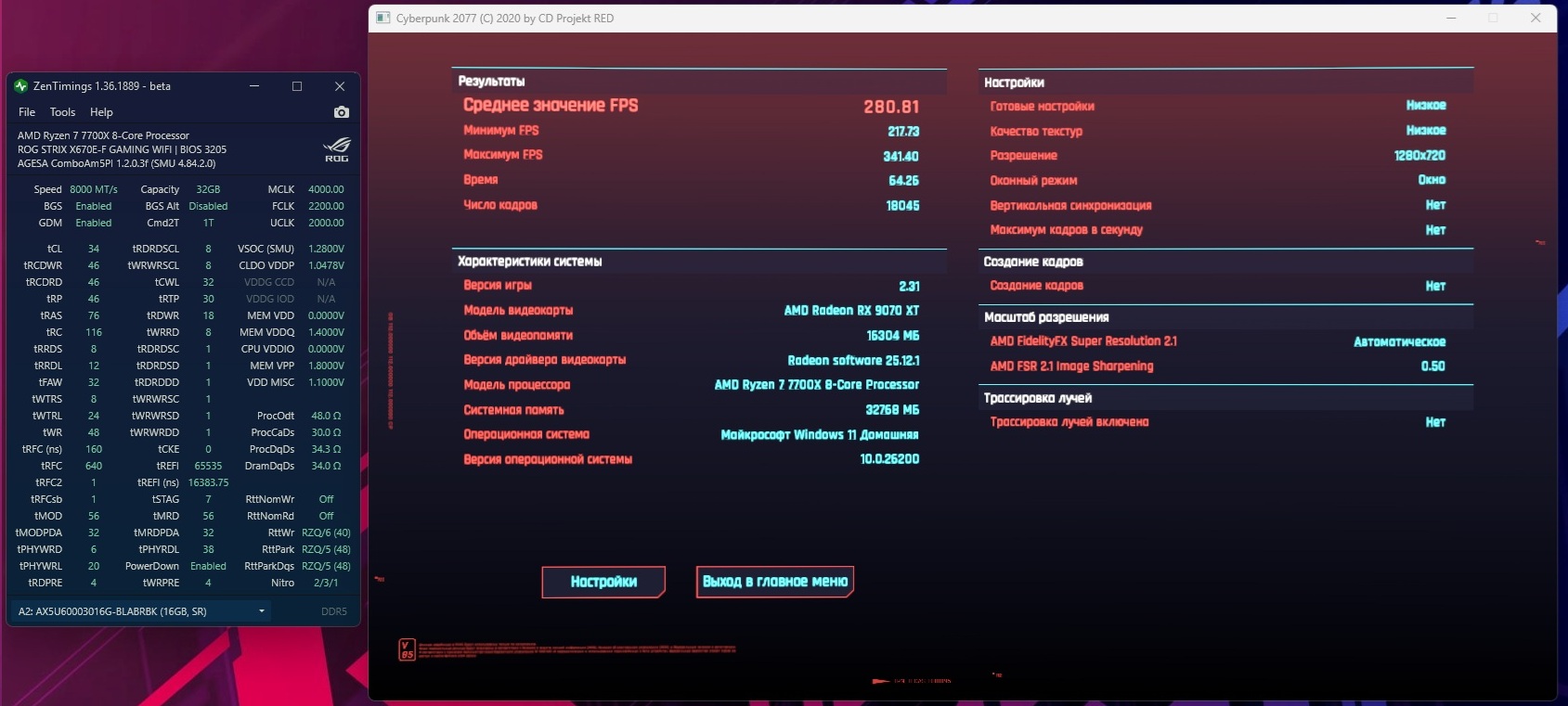1568x706 pixels.
Task: Click the DDR5 label in ZenTimings
Action: pos(334,611)
